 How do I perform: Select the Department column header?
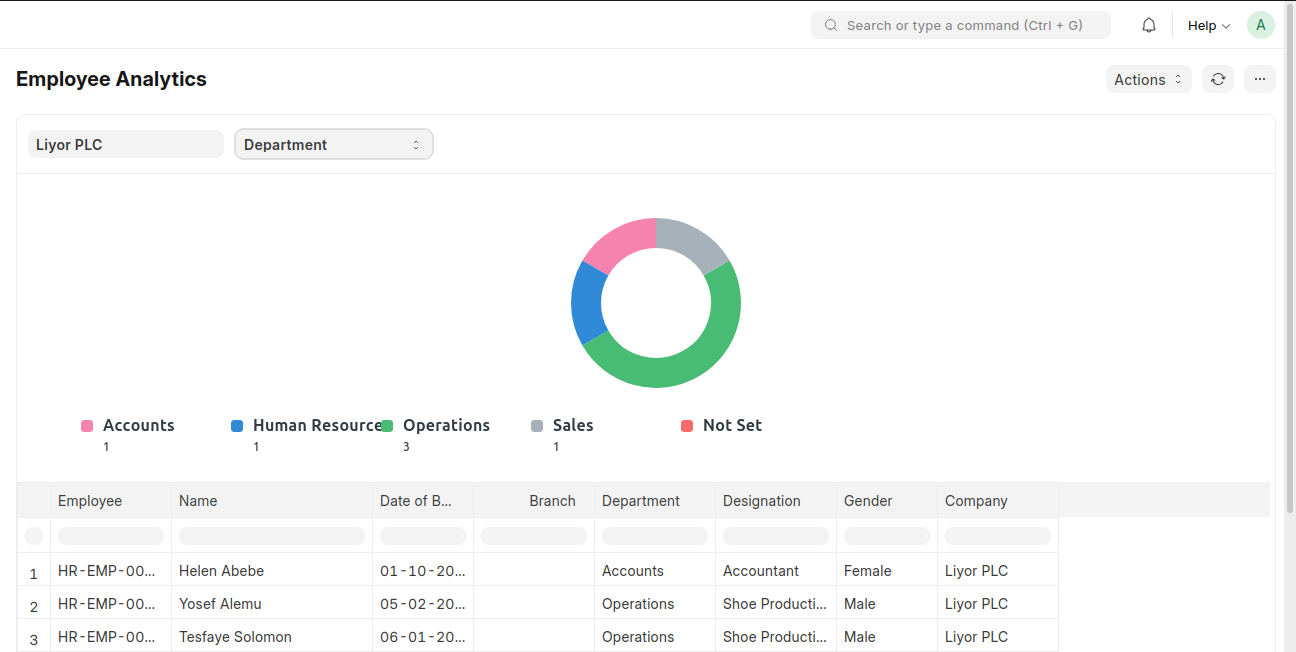pos(641,500)
